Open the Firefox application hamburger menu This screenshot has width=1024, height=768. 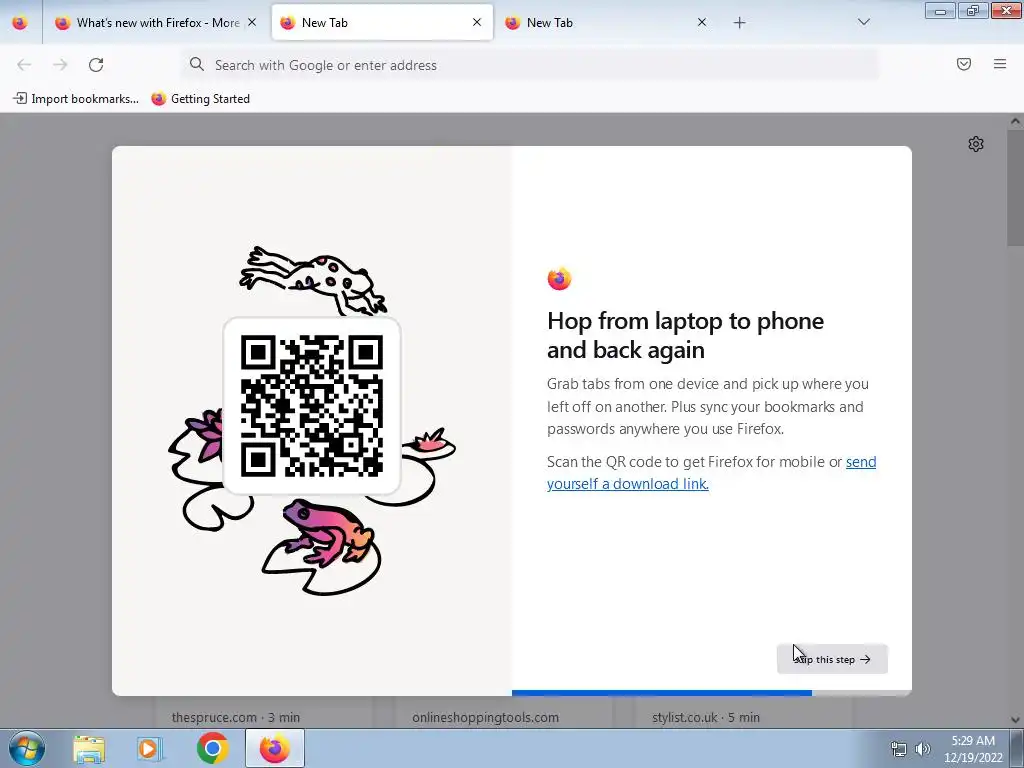[1000, 64]
